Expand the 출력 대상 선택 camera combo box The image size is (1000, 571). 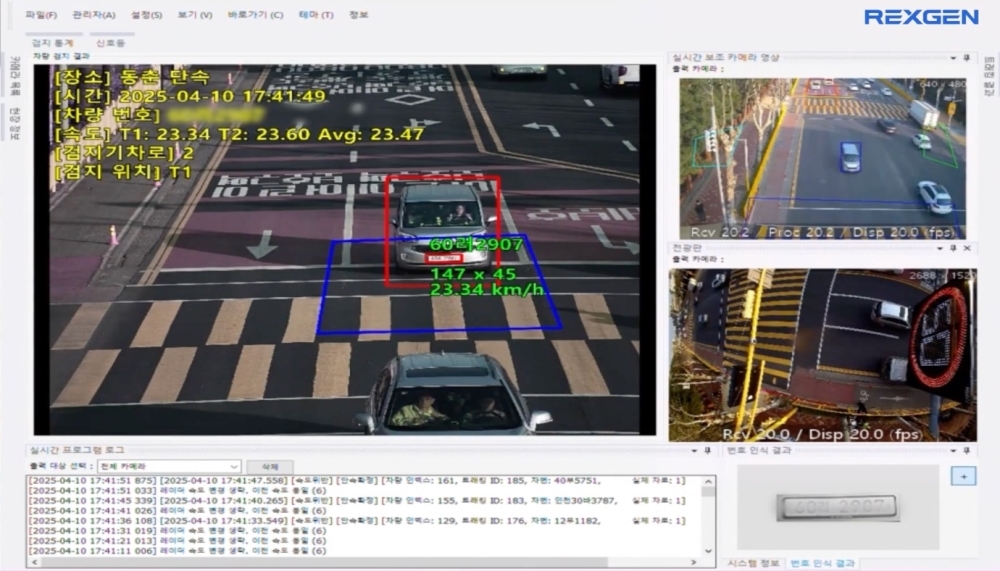pos(234,466)
